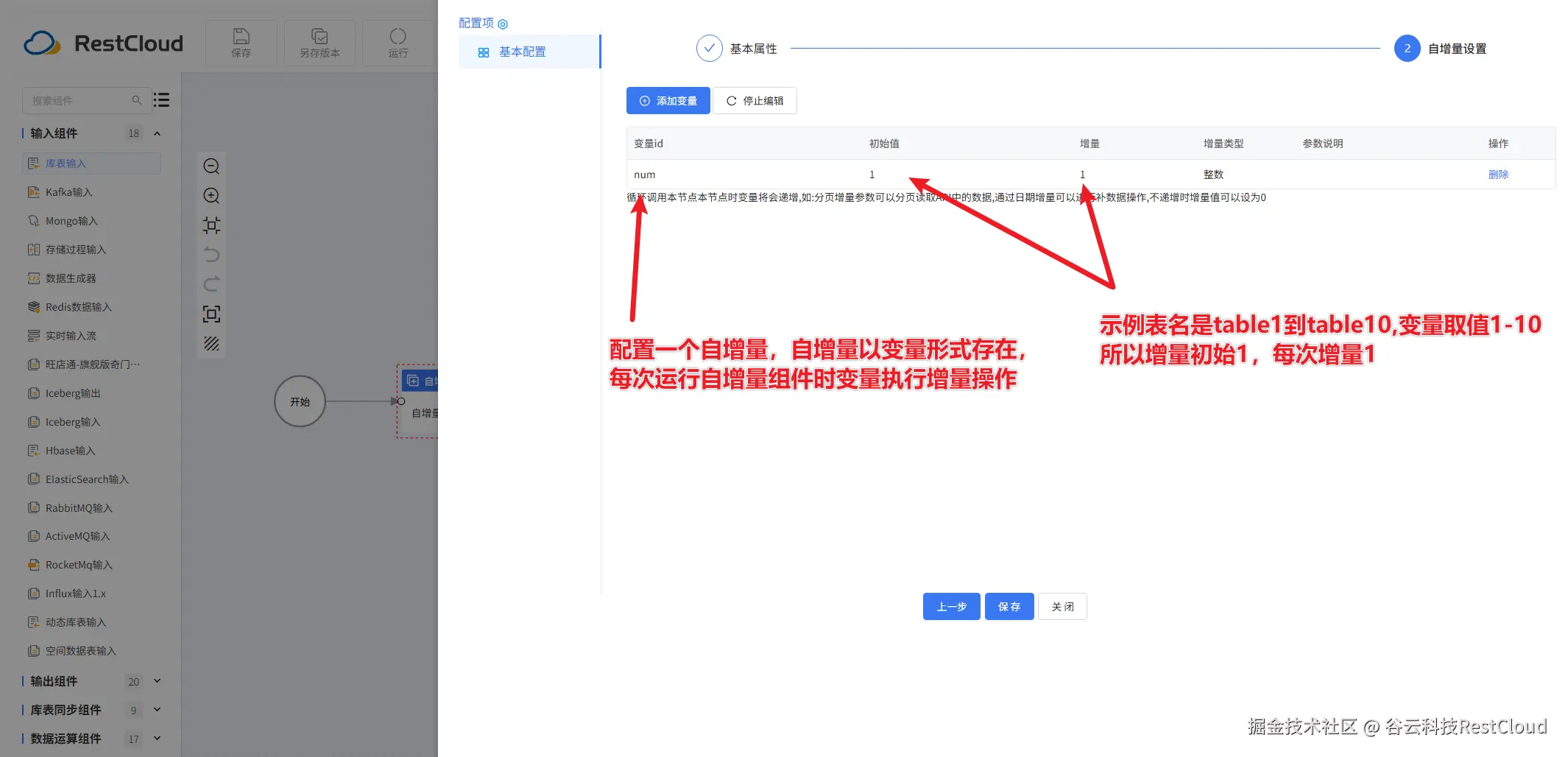
Task: Click the search magnifier icon in 搜索组件
Action: [136, 100]
